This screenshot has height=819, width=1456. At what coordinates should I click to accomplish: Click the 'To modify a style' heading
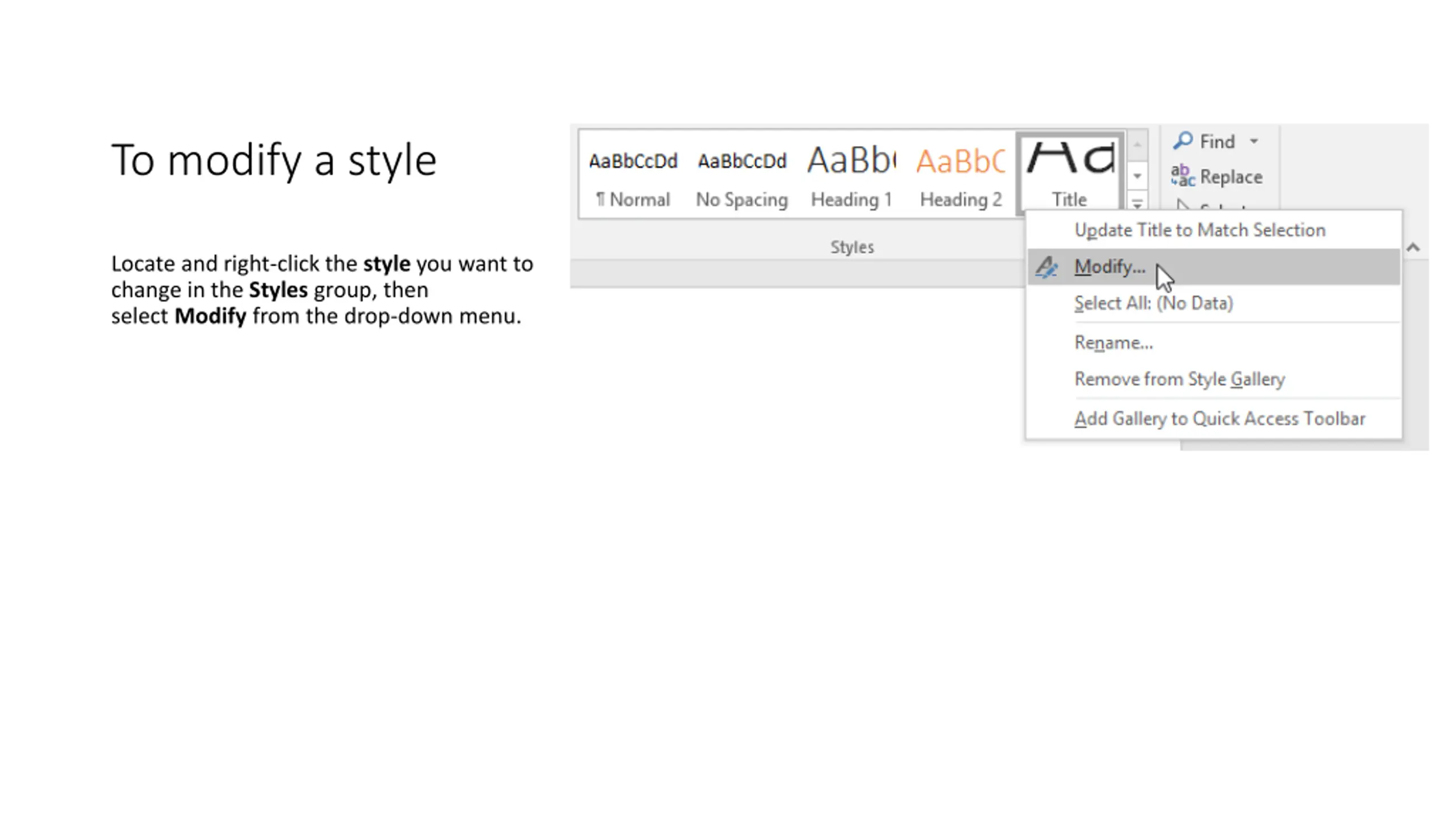tap(274, 160)
